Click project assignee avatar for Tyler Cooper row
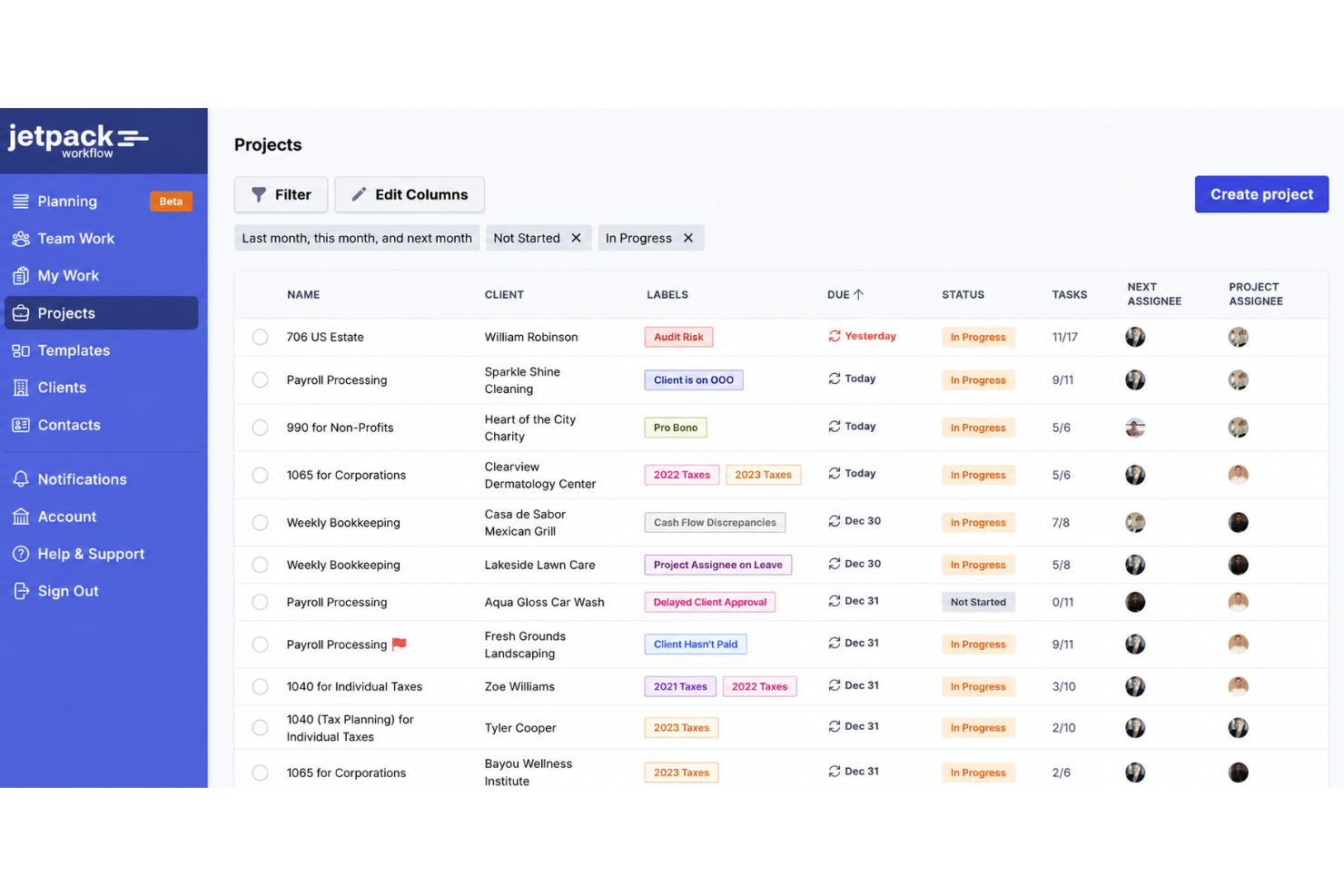The image size is (1344, 896). coord(1239,728)
